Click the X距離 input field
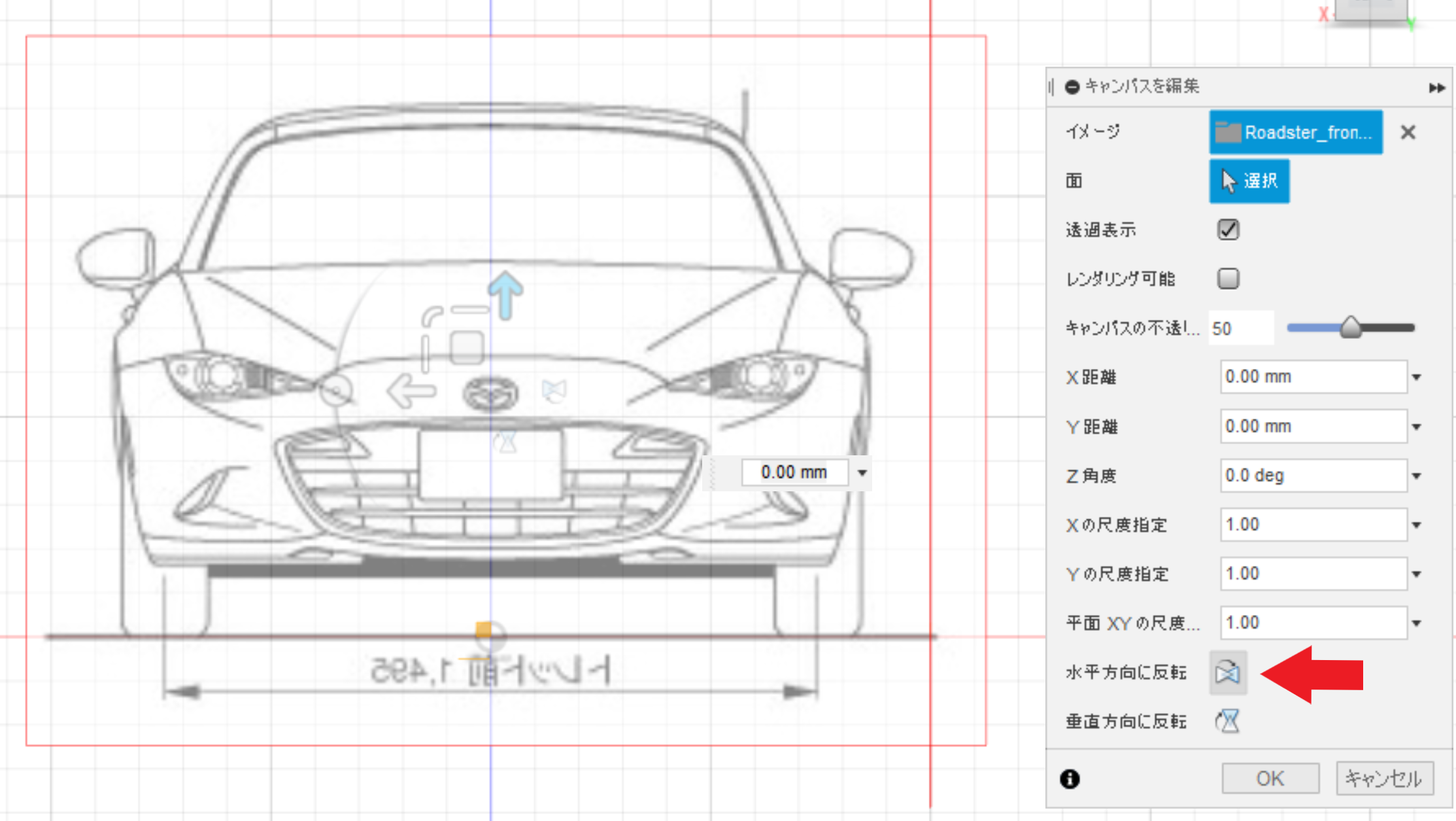Screen dimensions: 1456x821 [1313, 377]
